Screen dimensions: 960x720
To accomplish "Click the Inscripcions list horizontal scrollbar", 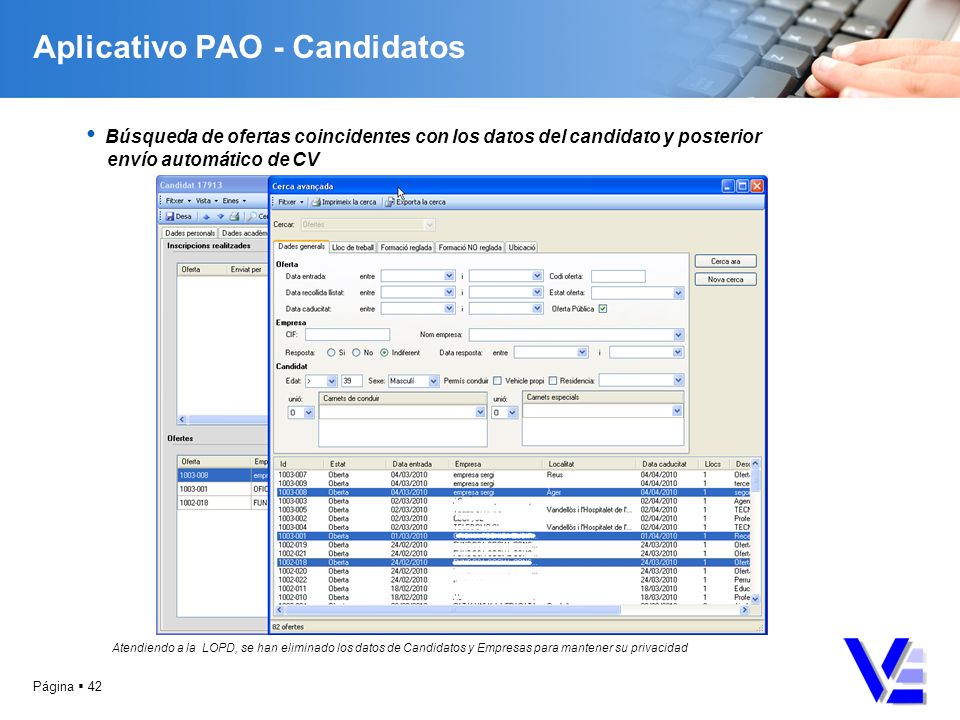I will click(223, 419).
